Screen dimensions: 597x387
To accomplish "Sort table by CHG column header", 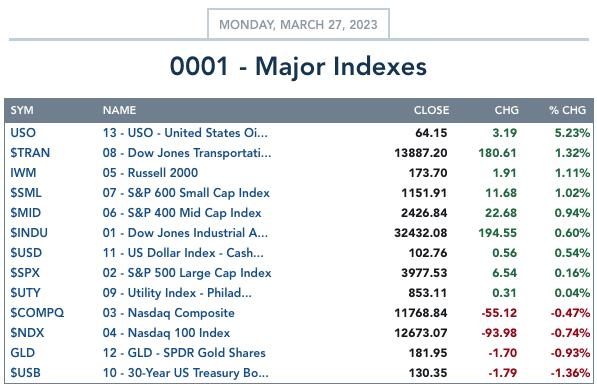I will pyautogui.click(x=506, y=110).
